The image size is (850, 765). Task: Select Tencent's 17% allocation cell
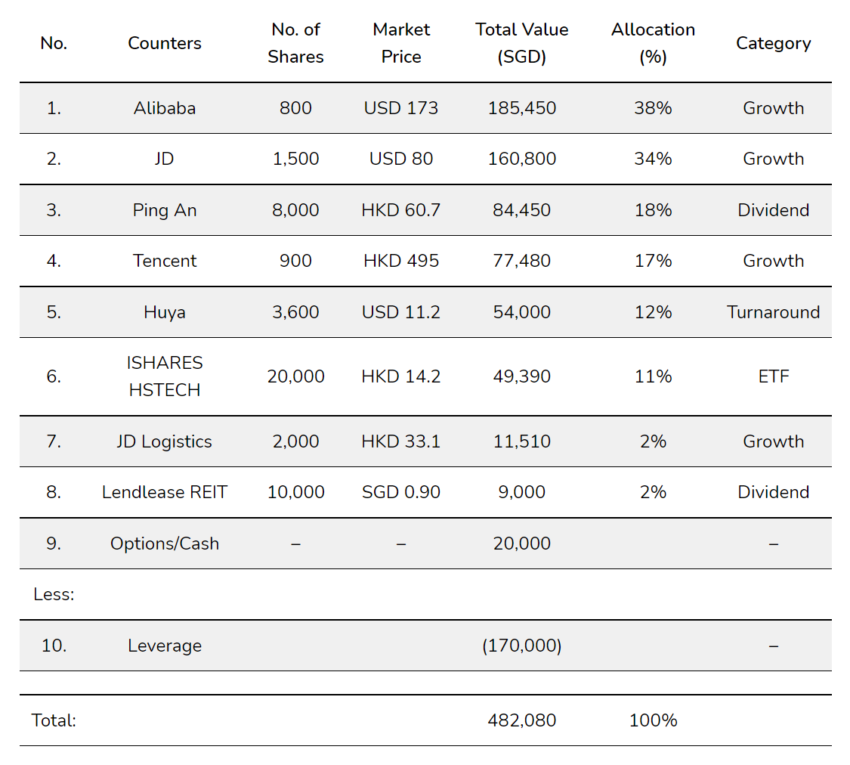[x=653, y=261]
